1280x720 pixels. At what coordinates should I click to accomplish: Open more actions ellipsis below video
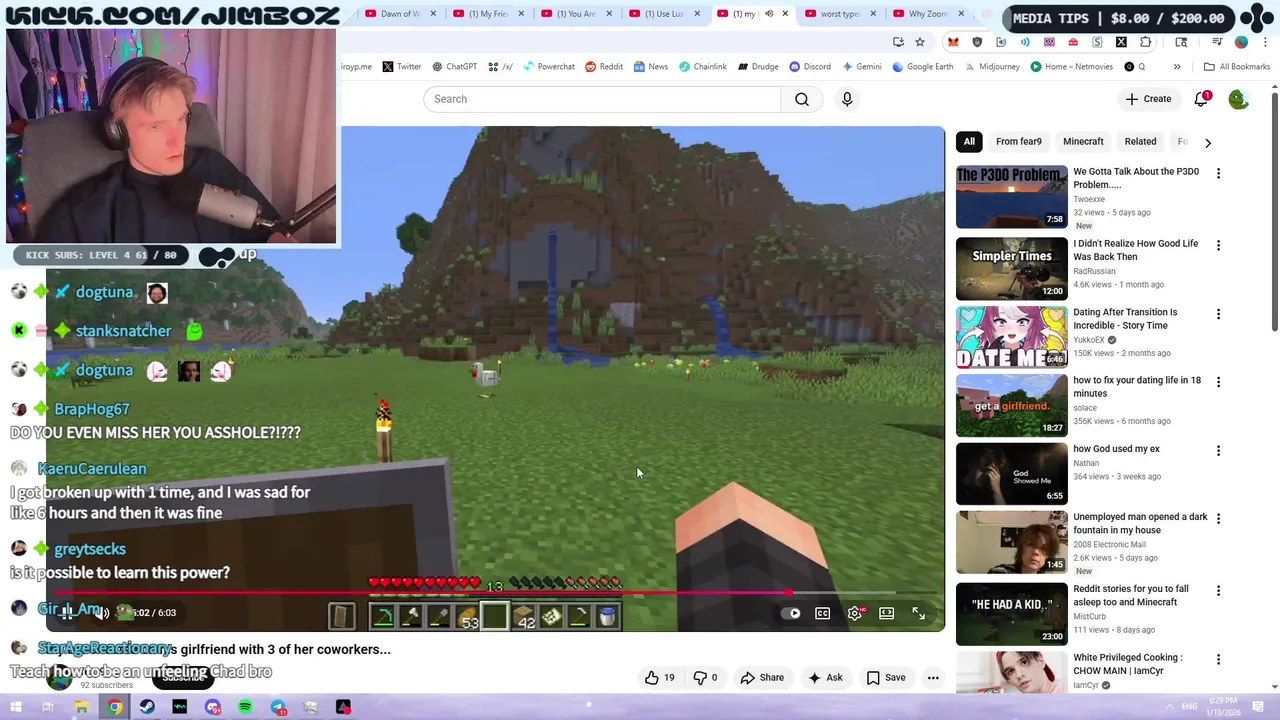tap(933, 678)
